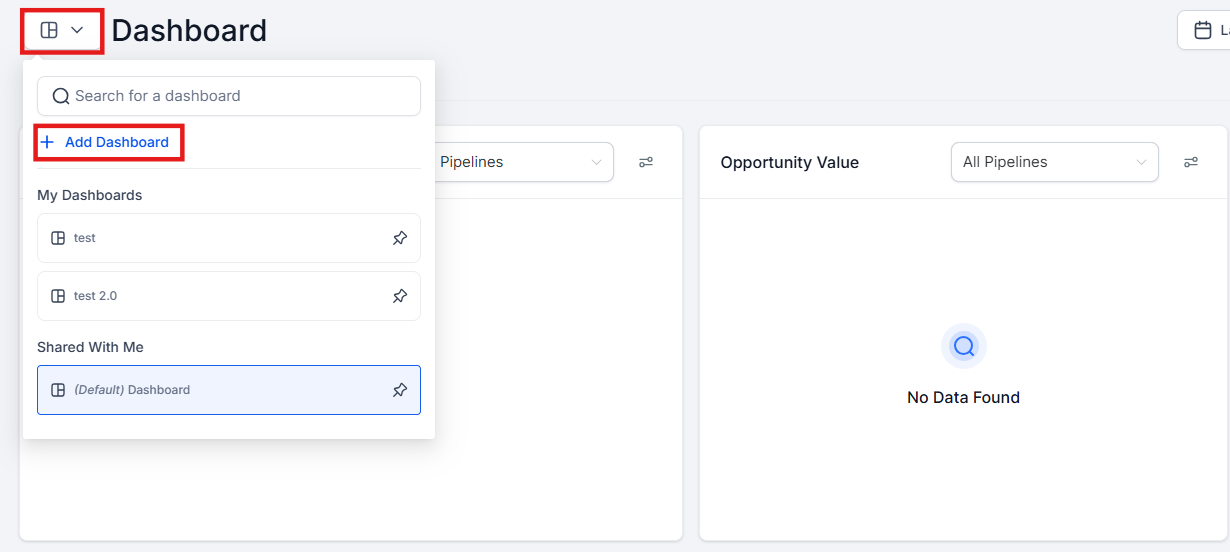Viewport: 1230px width, 552px height.
Task: Toggle pin on Default Dashboard
Action: [400, 390]
